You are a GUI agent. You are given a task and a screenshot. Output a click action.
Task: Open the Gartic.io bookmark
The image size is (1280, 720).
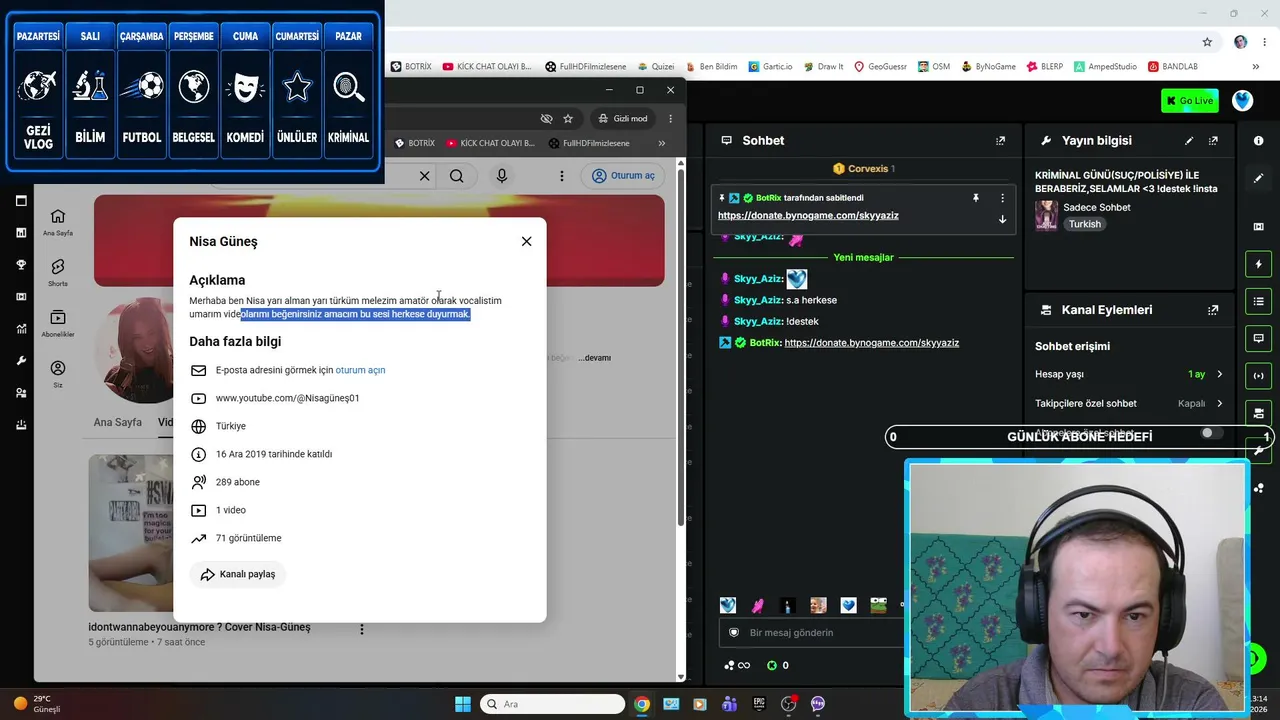[x=770, y=67]
